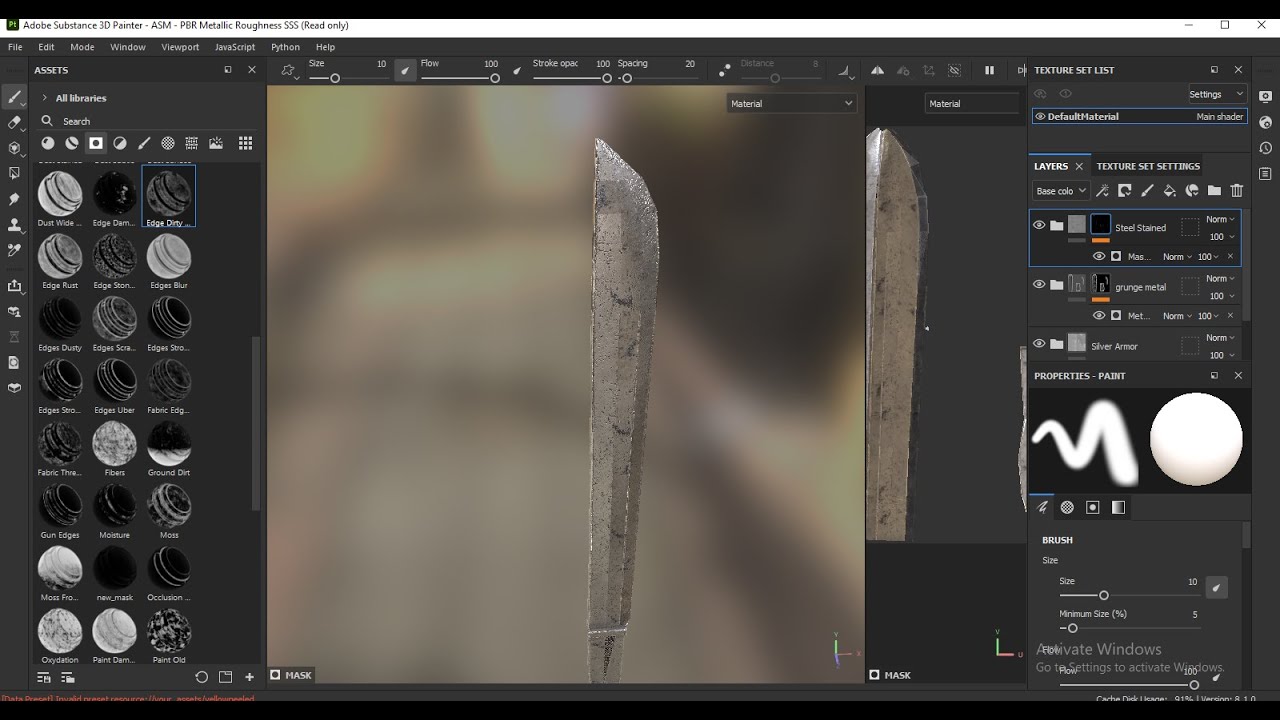The image size is (1280, 720).
Task: Open the 3D viewport Material dropdown
Action: pyautogui.click(x=791, y=103)
